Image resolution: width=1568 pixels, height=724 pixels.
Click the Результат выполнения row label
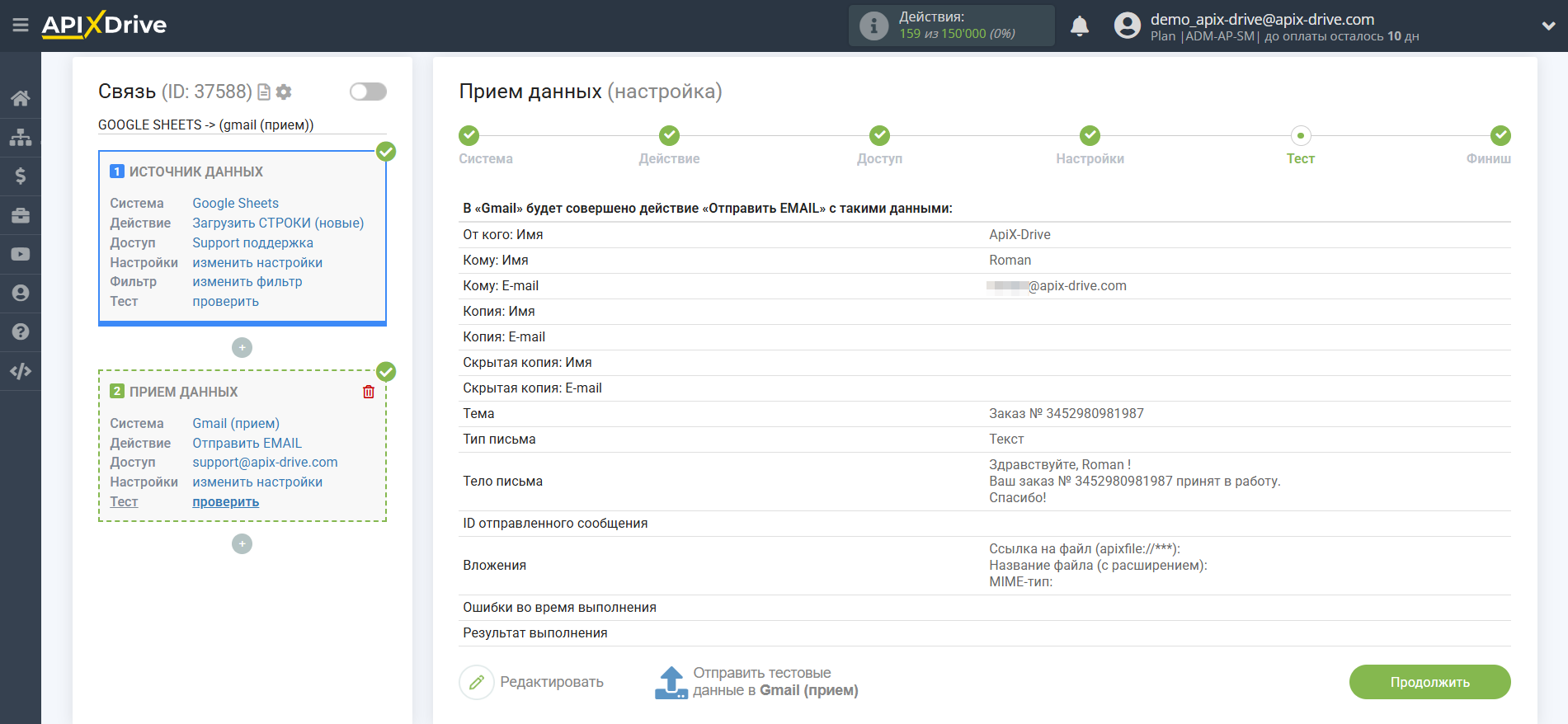(x=534, y=632)
